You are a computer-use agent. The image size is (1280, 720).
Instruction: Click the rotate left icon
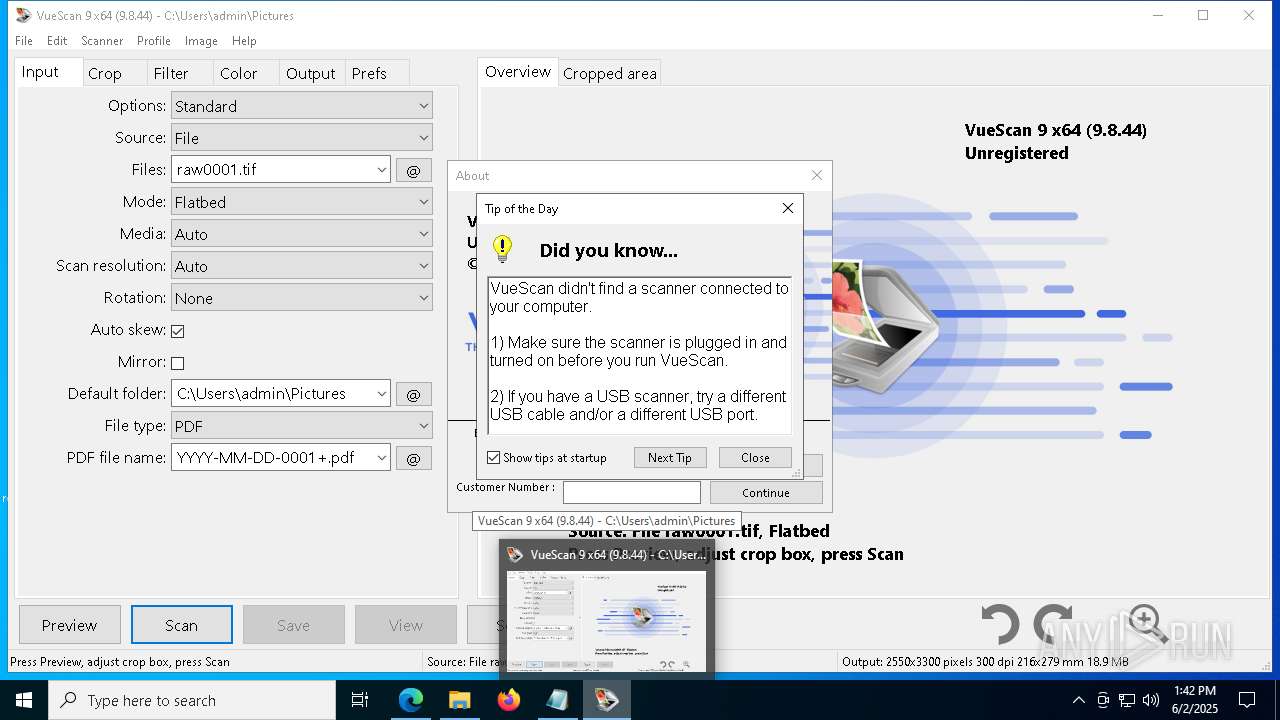tap(1000, 625)
